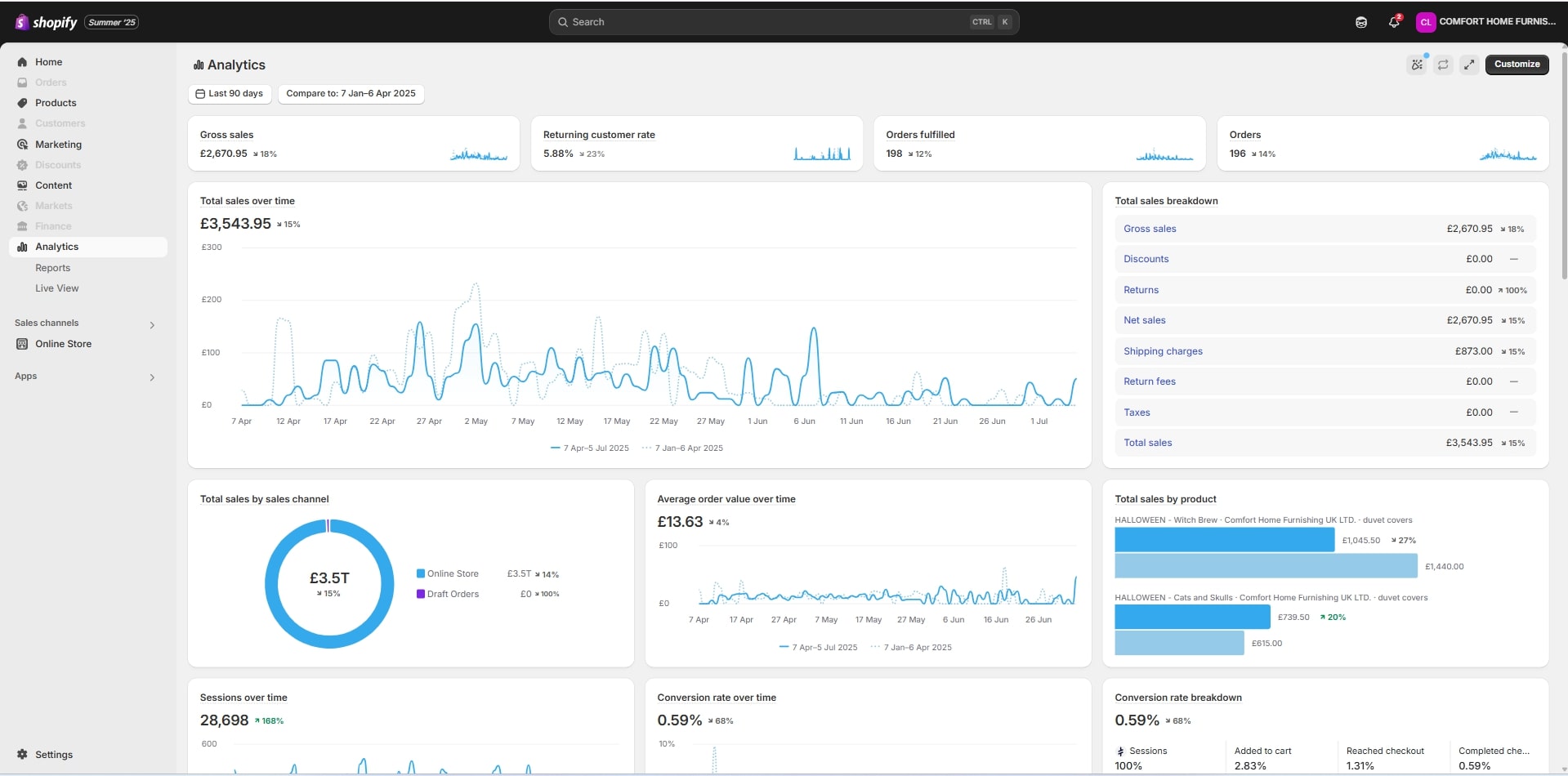Open the Taxes breakdown link
1568x776 pixels.
1137,413
